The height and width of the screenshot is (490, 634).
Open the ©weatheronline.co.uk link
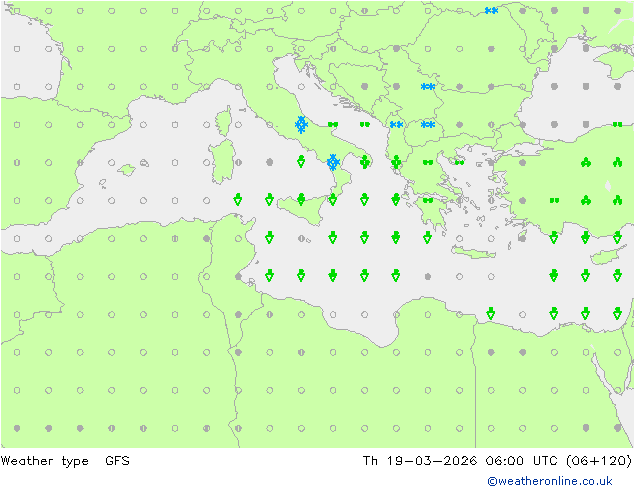click(x=549, y=481)
